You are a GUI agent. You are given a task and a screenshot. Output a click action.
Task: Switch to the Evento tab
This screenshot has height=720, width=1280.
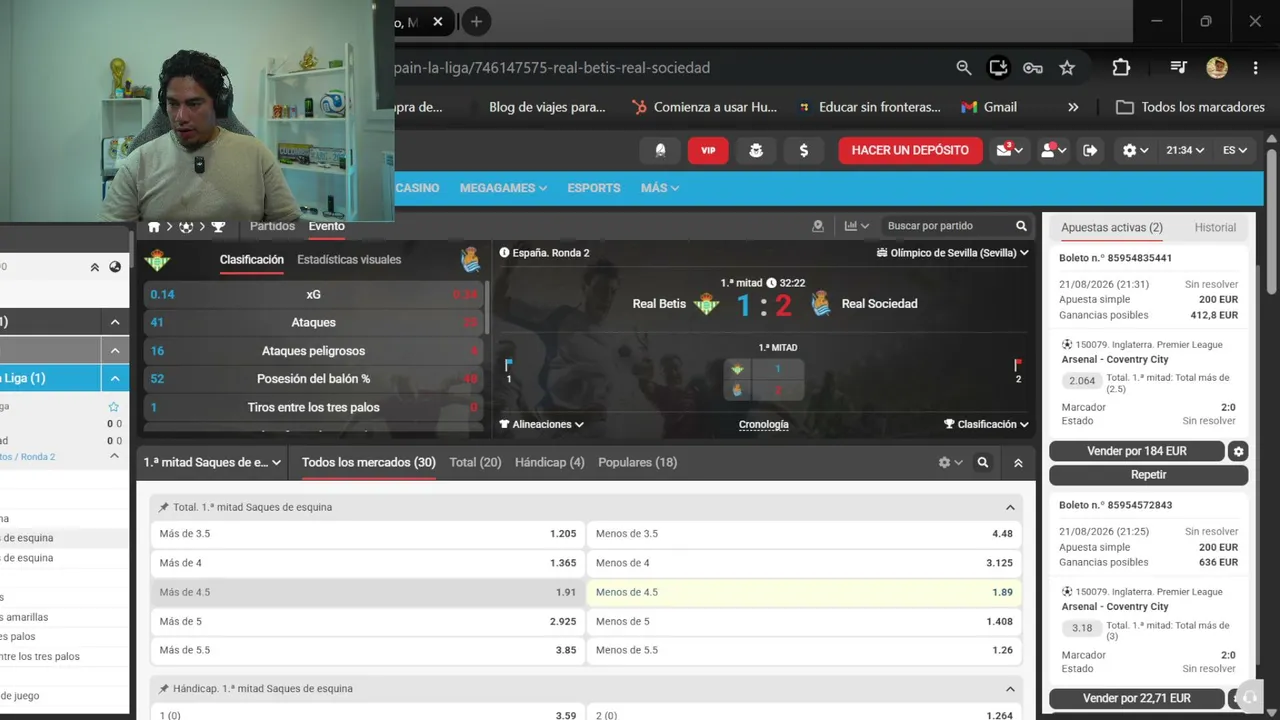[327, 226]
